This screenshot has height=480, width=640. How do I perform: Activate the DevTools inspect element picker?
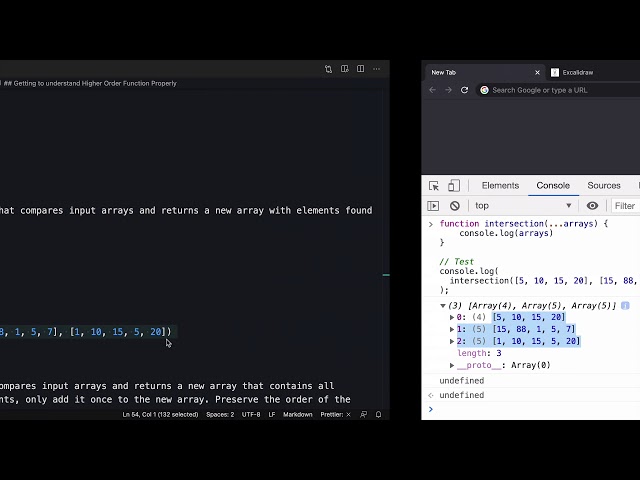(433, 186)
